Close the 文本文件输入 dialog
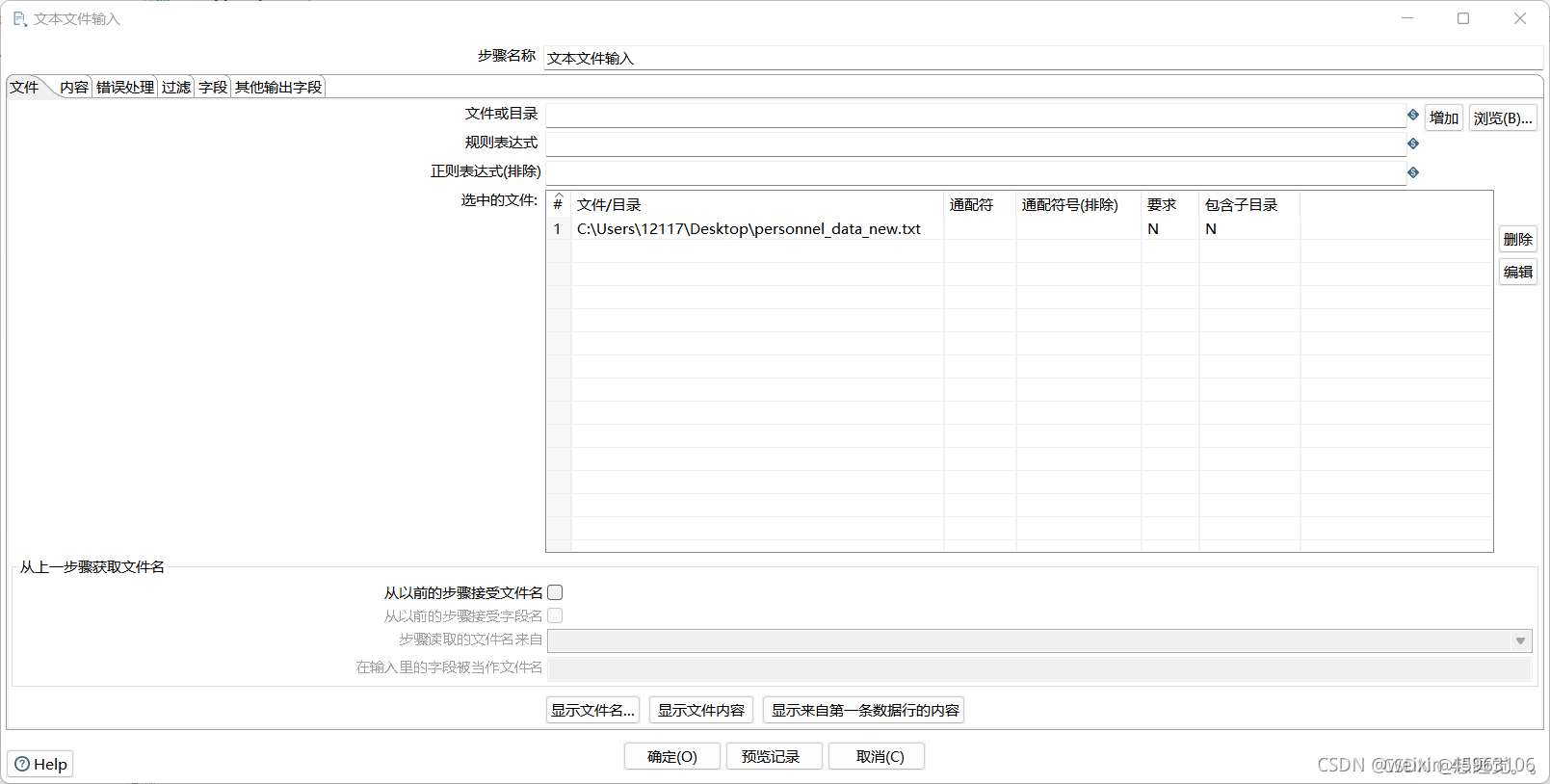 [x=1520, y=18]
